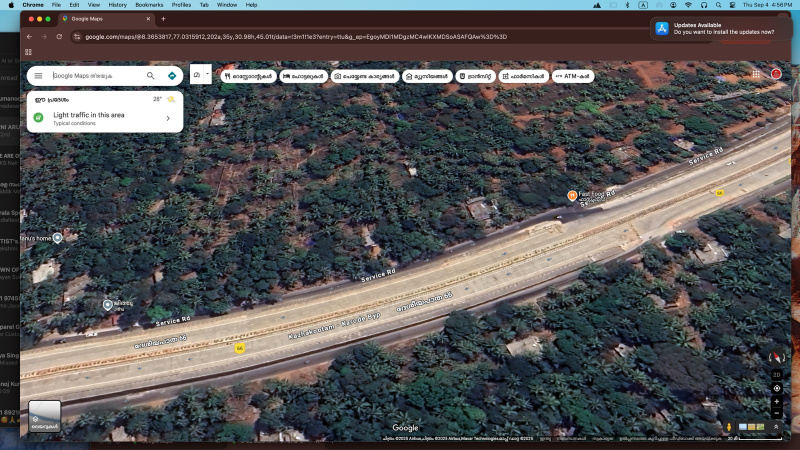The height and width of the screenshot is (450, 800).
Task: Click the search magnifier icon
Action: (x=151, y=76)
